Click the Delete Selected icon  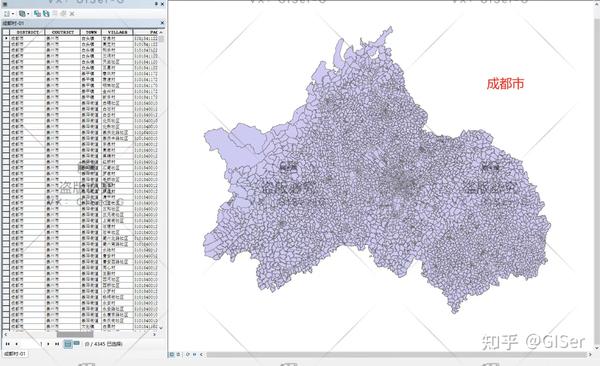pos(72,14)
